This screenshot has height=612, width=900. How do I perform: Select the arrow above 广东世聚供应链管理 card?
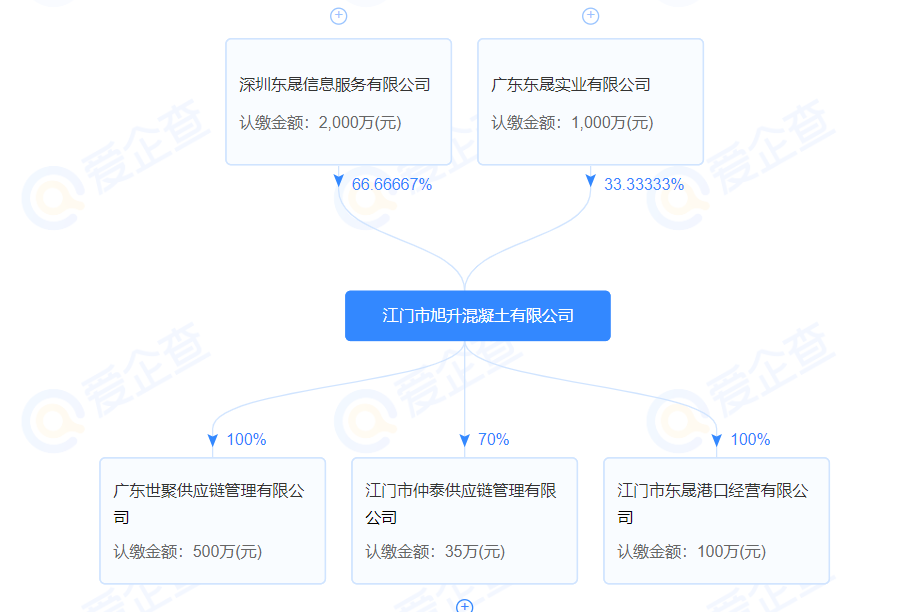212,440
